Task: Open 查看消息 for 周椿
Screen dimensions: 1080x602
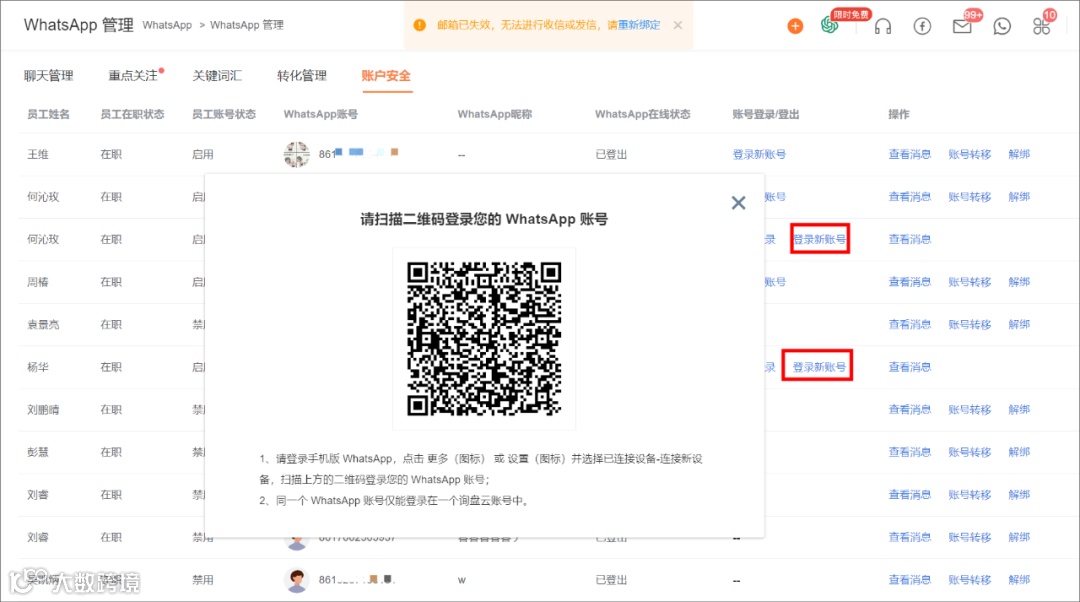Action: (910, 282)
